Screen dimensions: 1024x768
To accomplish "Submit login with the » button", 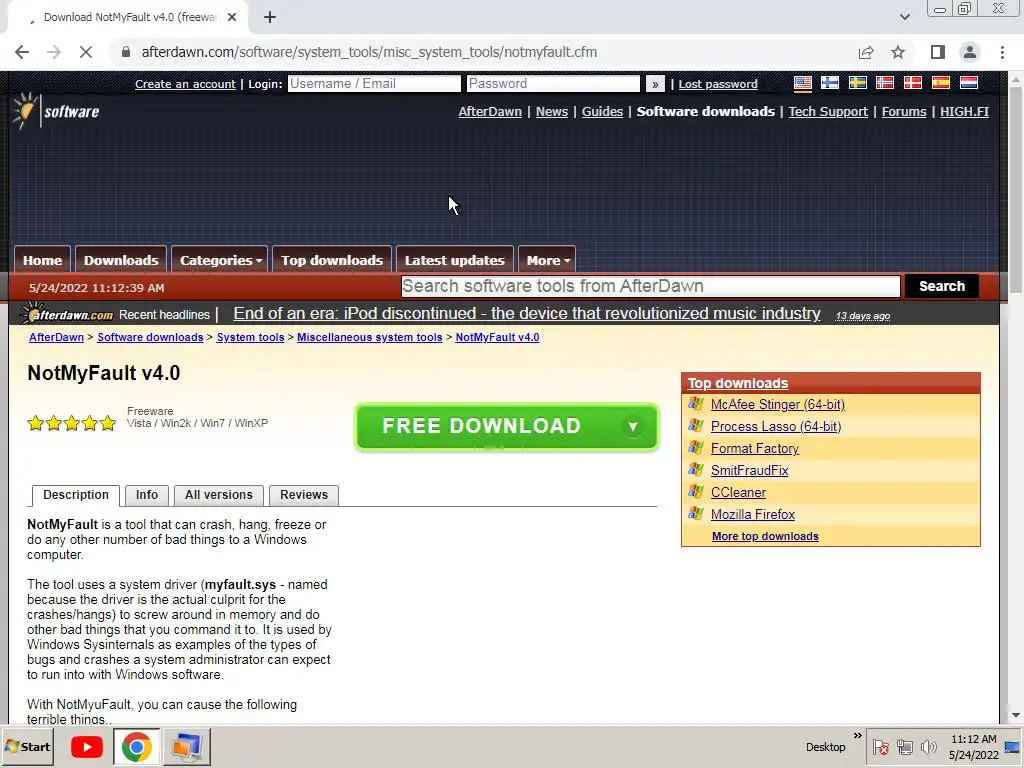I will [x=655, y=84].
